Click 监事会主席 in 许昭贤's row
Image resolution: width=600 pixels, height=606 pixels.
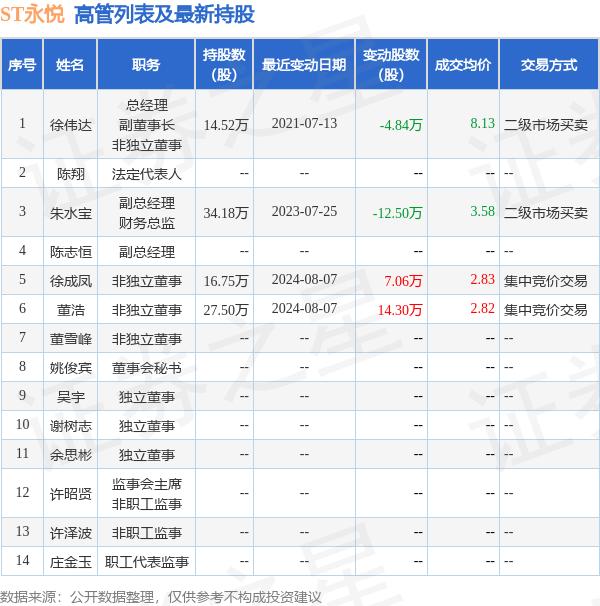click(x=147, y=484)
